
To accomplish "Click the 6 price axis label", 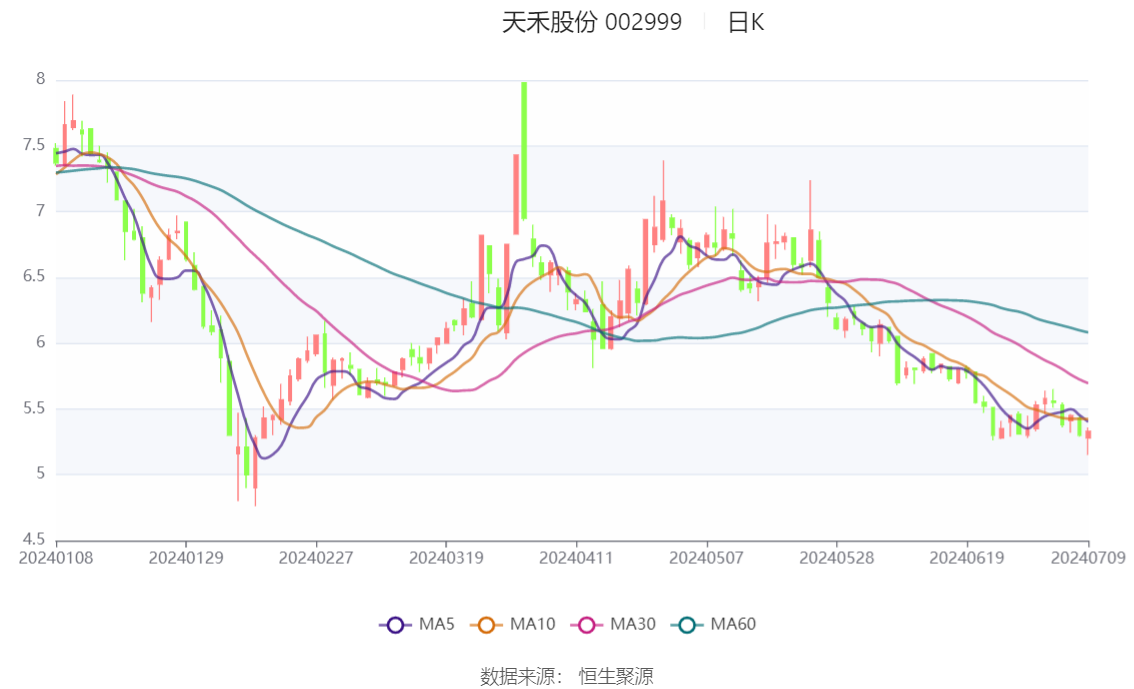I will tap(40, 342).
